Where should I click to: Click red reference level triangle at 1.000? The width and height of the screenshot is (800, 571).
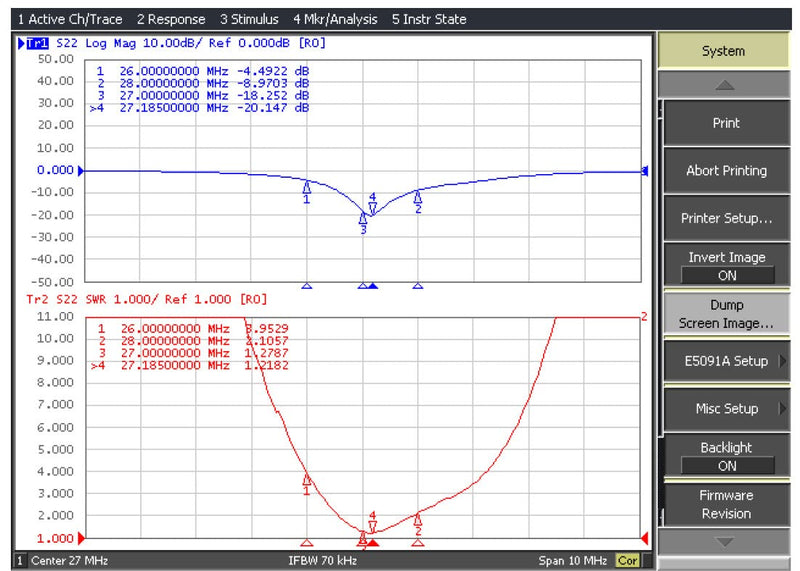pyautogui.click(x=81, y=538)
